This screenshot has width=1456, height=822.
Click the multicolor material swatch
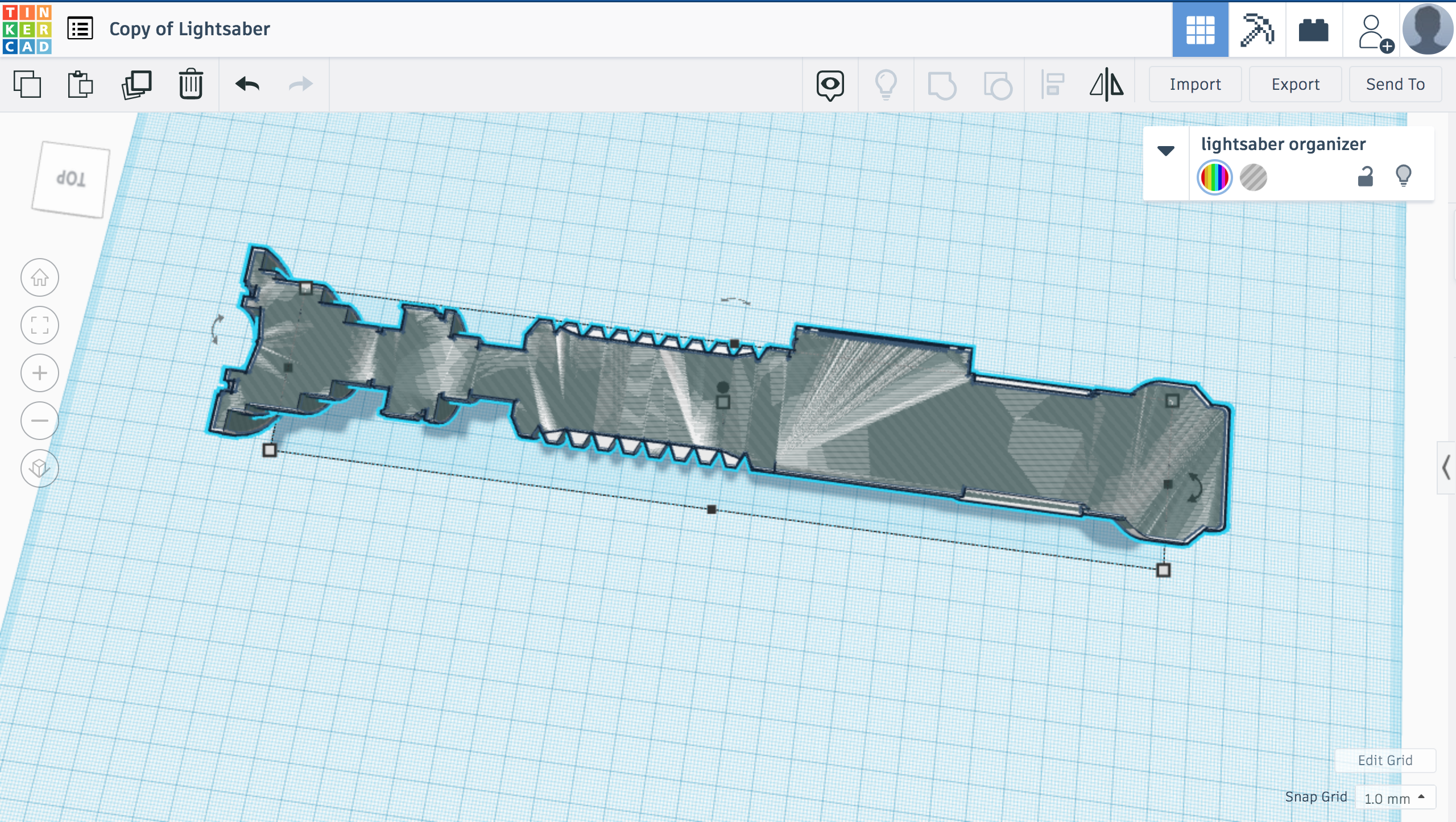point(1213,176)
